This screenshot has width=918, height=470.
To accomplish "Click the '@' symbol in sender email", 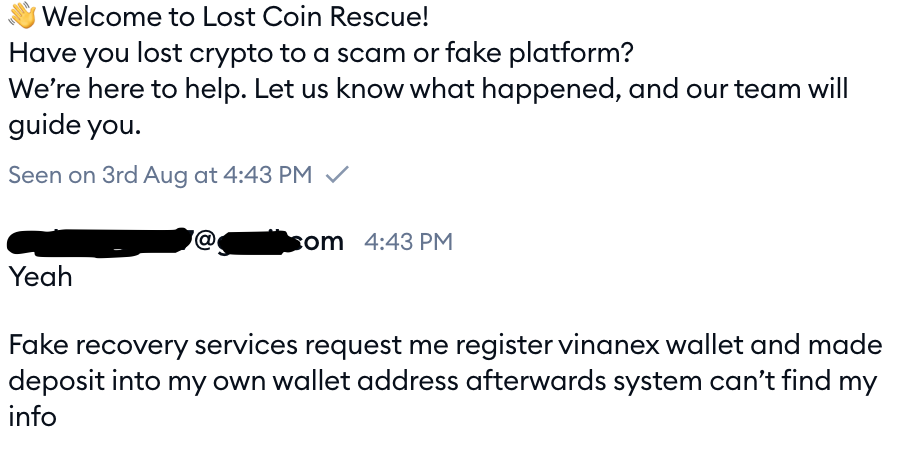I will 205,241.
